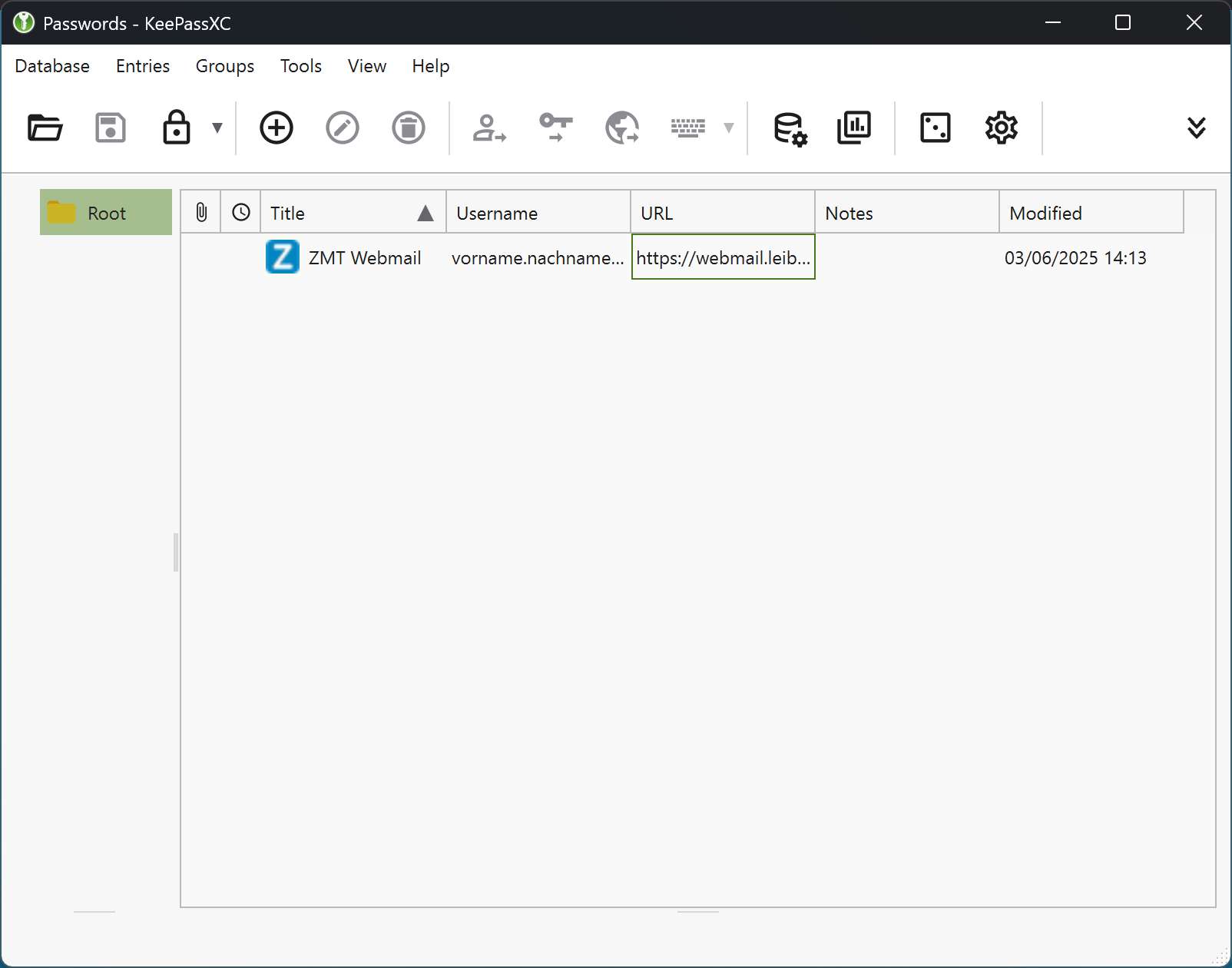Open the Tools menu

[x=300, y=66]
